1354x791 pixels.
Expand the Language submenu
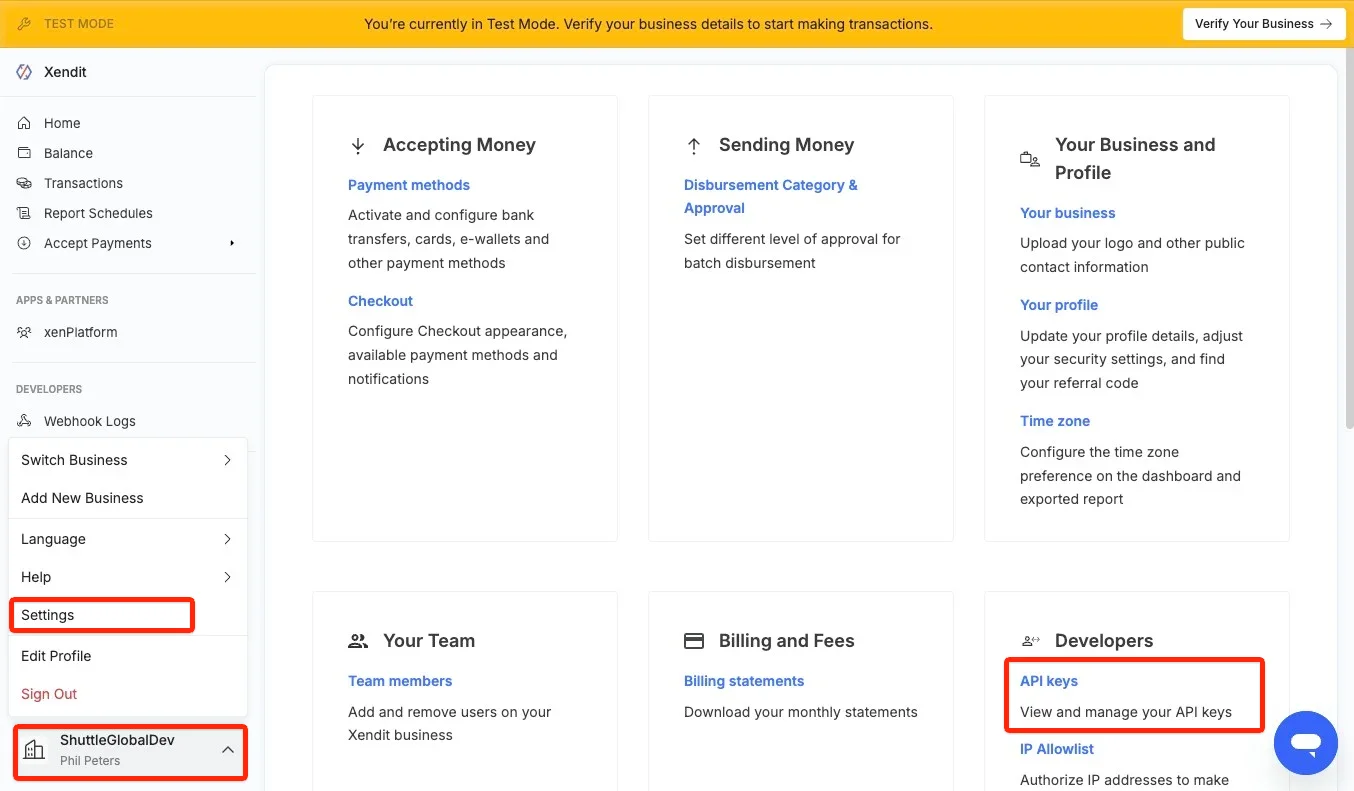tap(227, 539)
